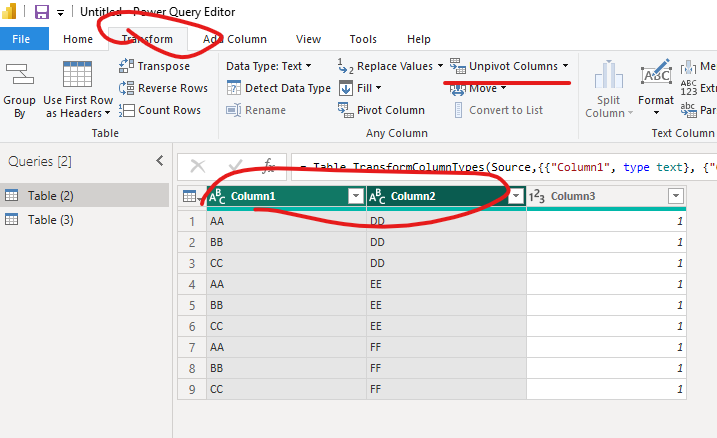Click the Save icon in title bar
The width and height of the screenshot is (717, 438).
(x=42, y=11)
